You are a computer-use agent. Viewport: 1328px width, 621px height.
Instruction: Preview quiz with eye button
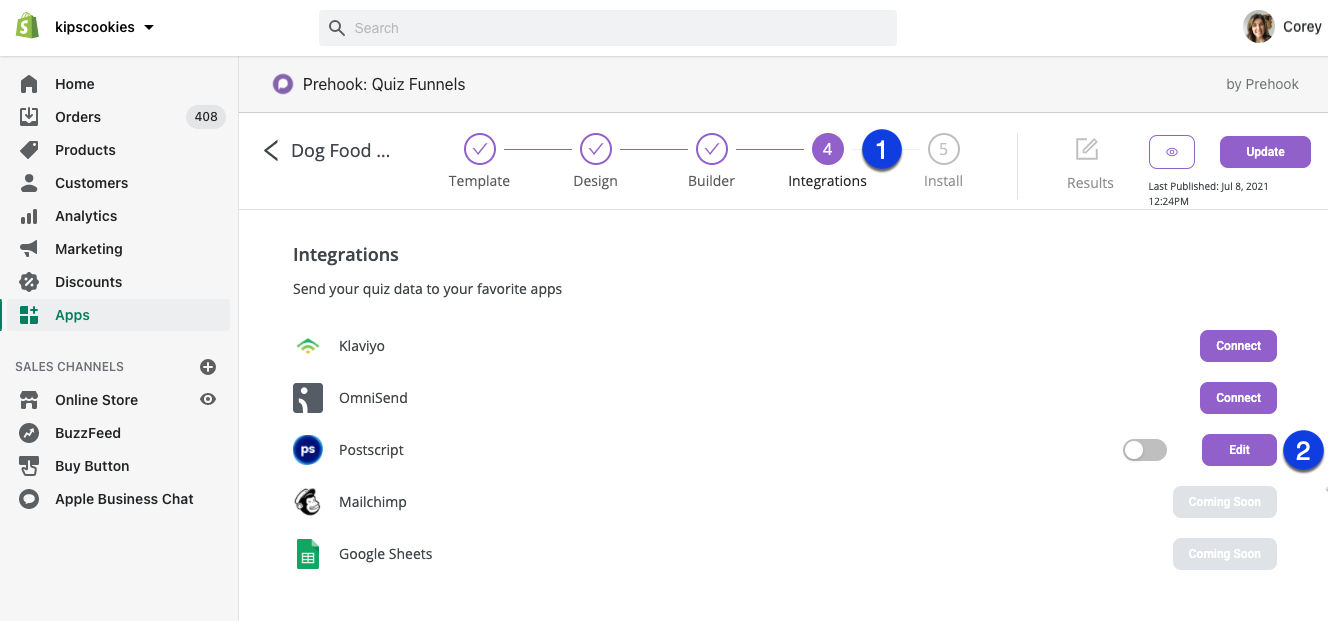click(x=1172, y=152)
